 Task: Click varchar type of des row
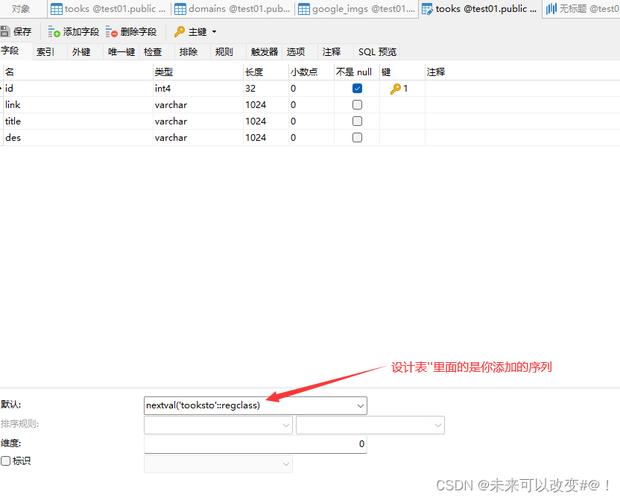(x=198, y=138)
